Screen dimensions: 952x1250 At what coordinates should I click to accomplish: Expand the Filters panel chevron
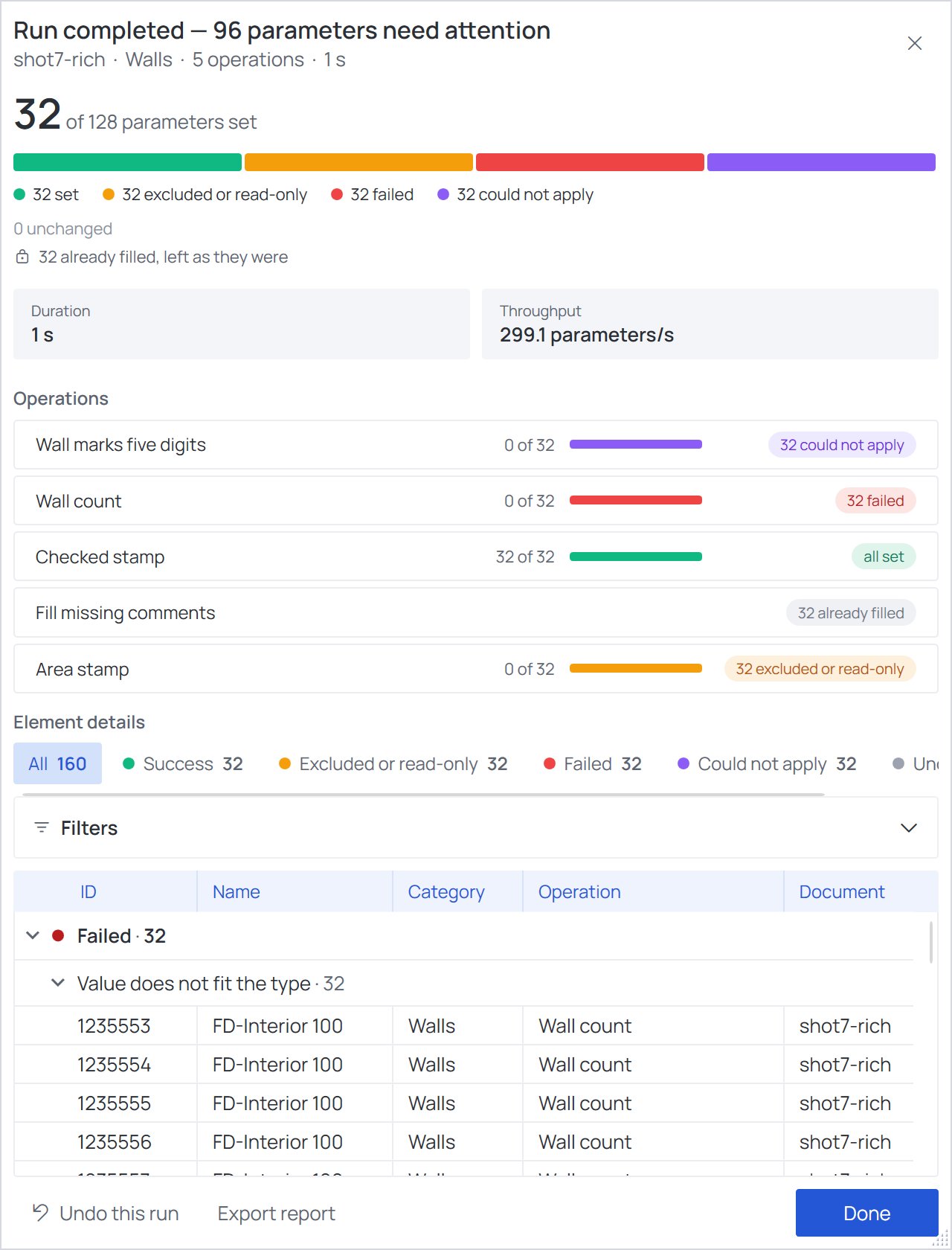click(909, 828)
